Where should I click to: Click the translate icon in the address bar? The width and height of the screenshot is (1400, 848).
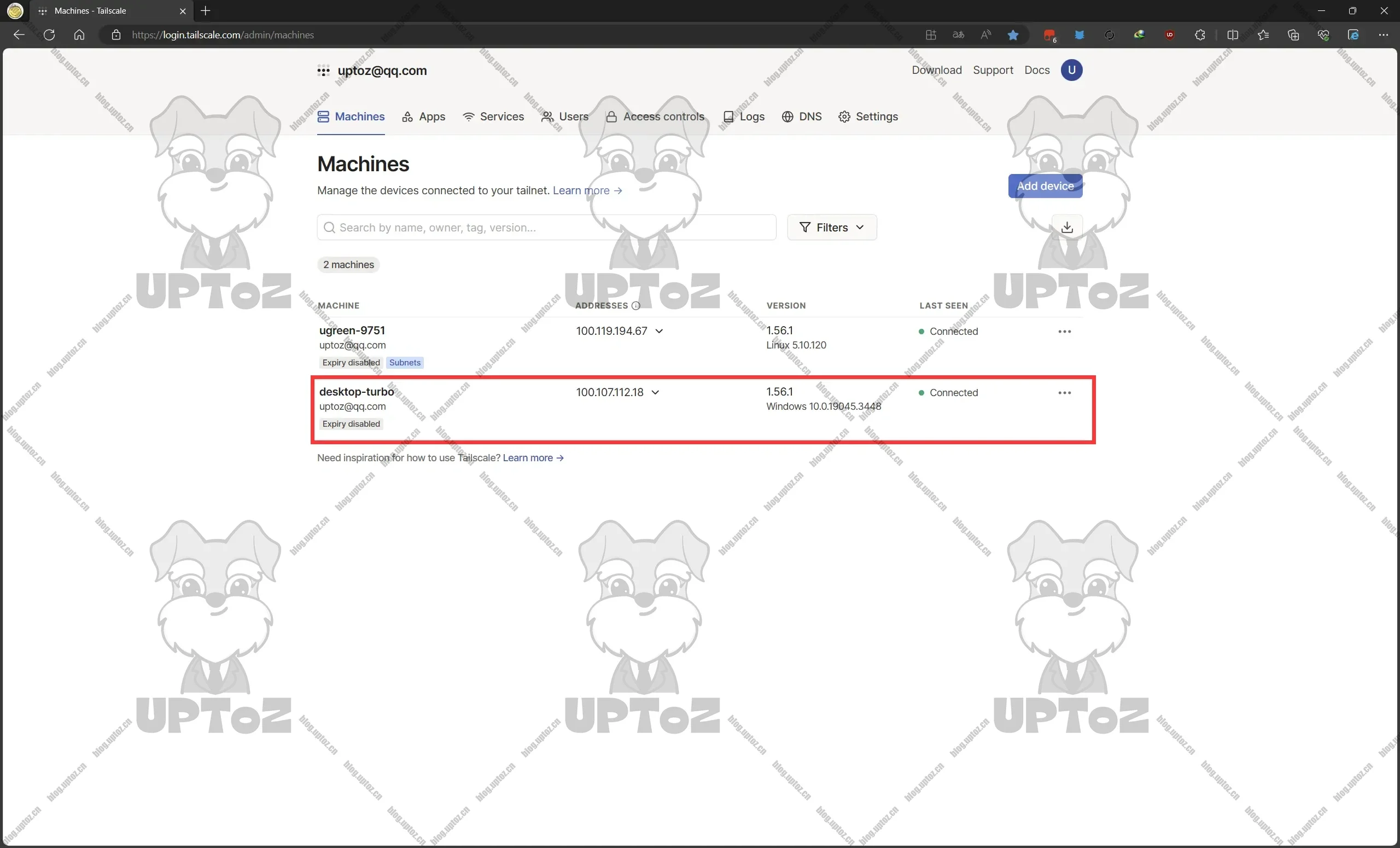959,35
